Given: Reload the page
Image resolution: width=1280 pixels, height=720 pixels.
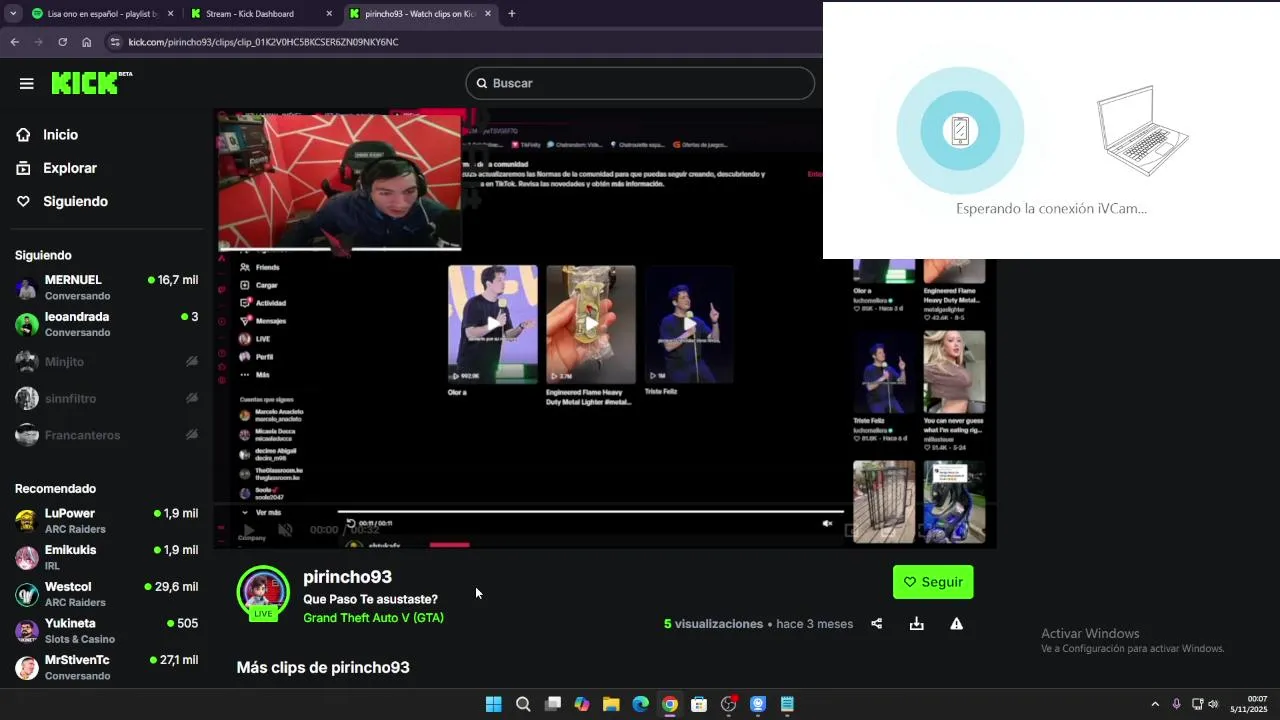Looking at the screenshot, I should coord(62,42).
